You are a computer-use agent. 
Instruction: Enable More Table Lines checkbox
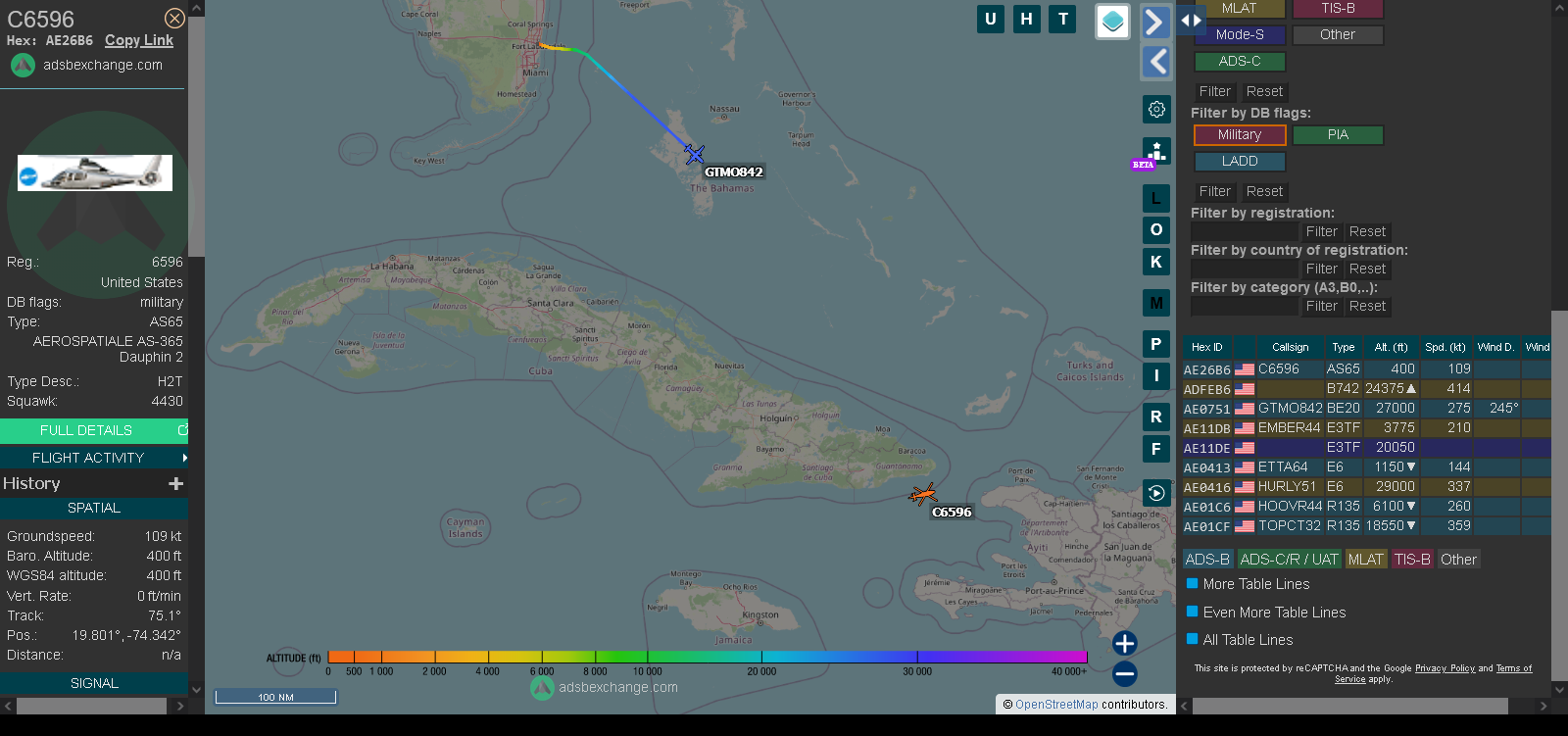(x=1193, y=583)
